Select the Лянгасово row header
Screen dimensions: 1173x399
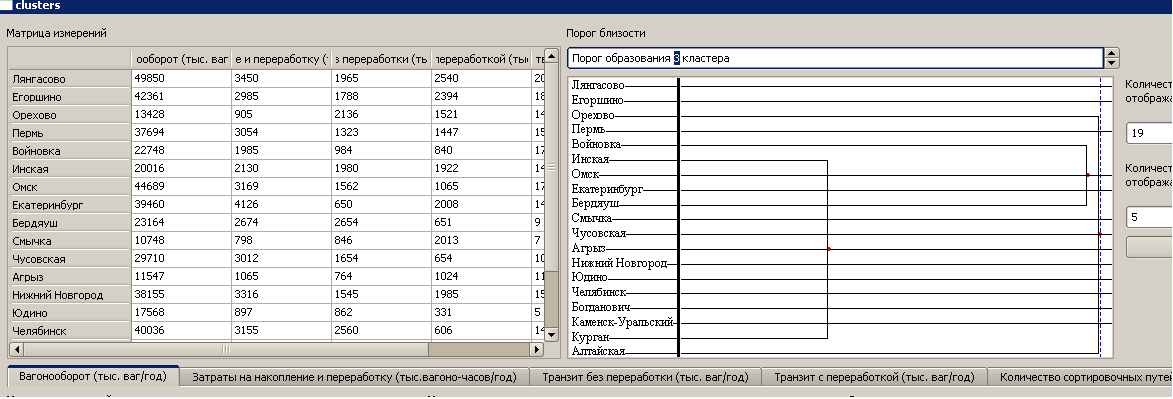coord(70,79)
